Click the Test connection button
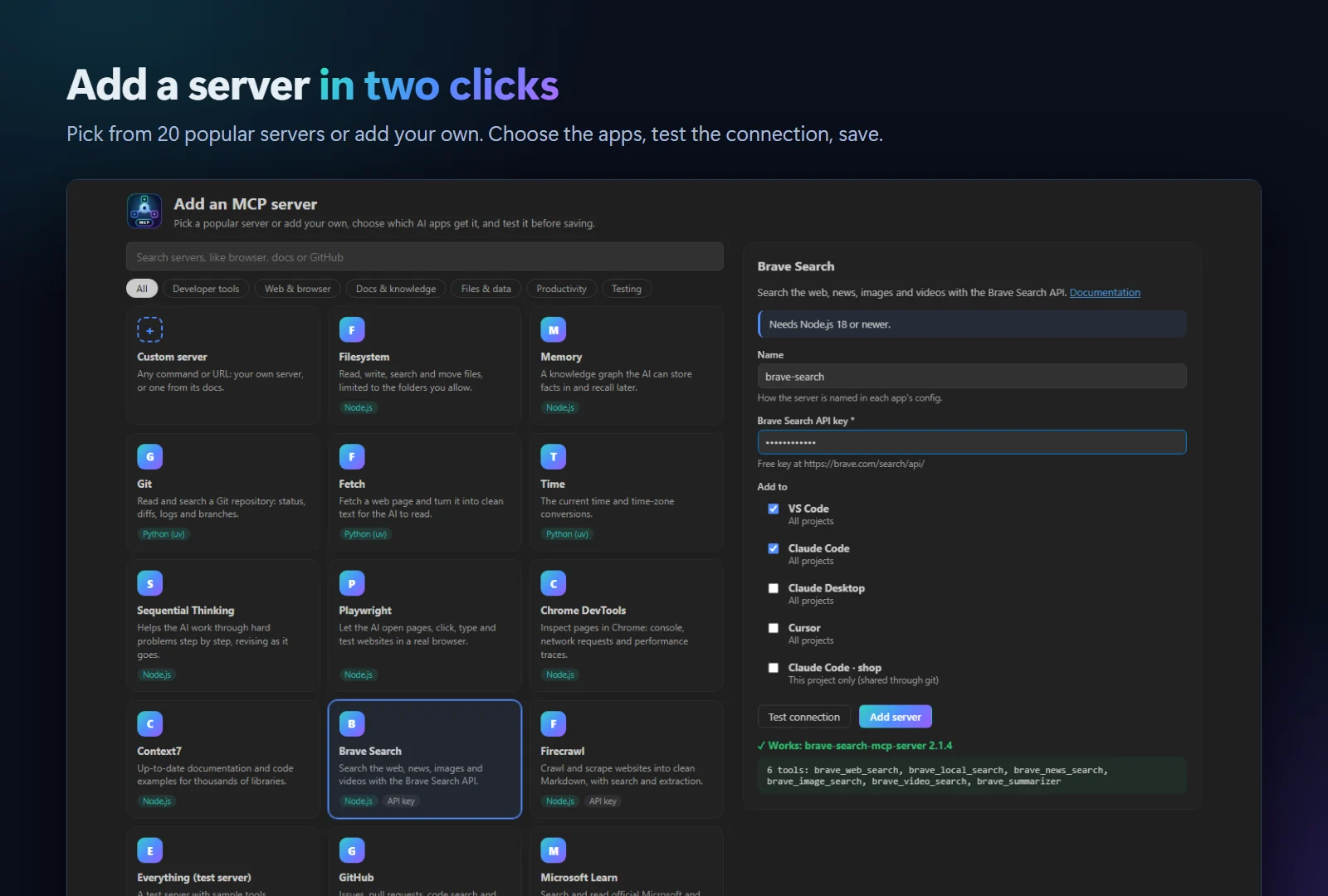The height and width of the screenshot is (896, 1328). [x=804, y=717]
